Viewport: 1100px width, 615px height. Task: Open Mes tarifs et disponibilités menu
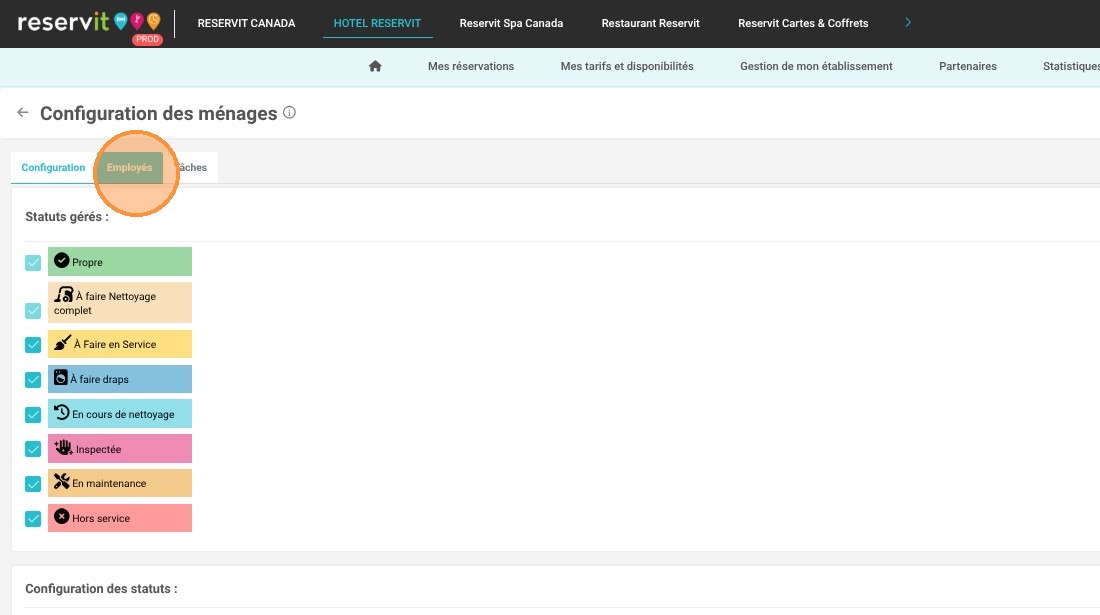(x=627, y=66)
